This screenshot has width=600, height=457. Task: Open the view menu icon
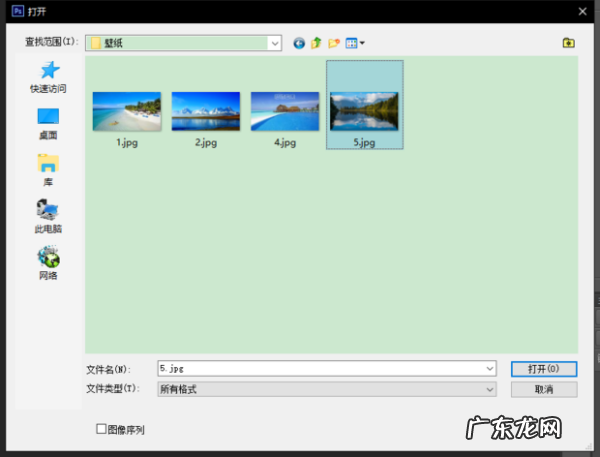click(355, 43)
